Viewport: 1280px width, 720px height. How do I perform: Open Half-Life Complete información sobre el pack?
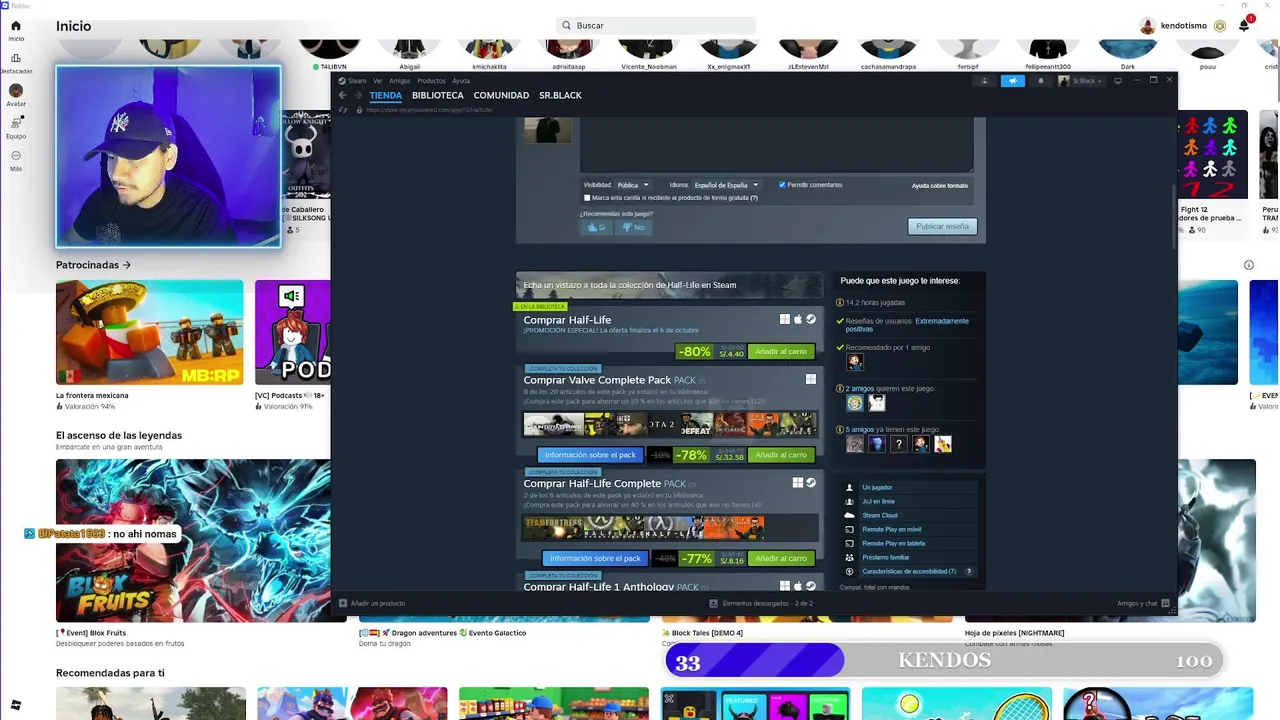coord(595,559)
